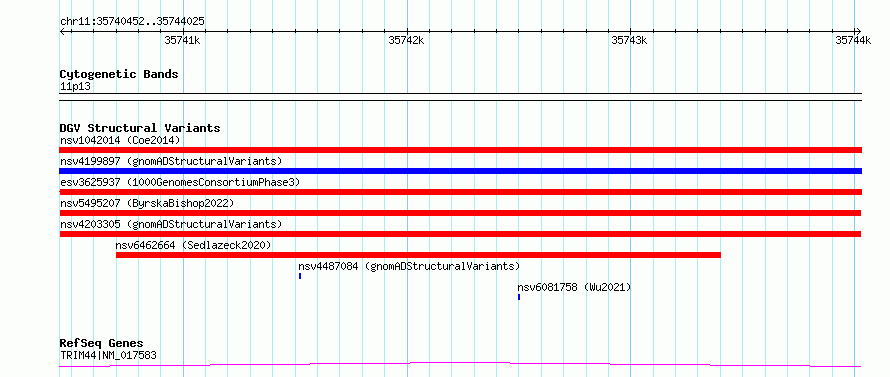Screen dimensions: 890x377
Task: Click the red bar of esv3625937
Action: pyautogui.click(x=460, y=192)
